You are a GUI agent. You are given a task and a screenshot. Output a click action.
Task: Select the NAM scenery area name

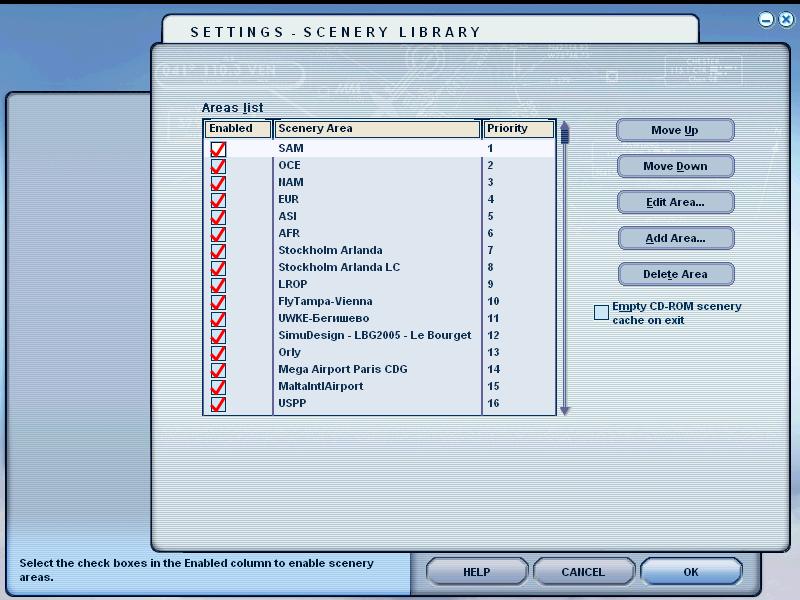[291, 182]
